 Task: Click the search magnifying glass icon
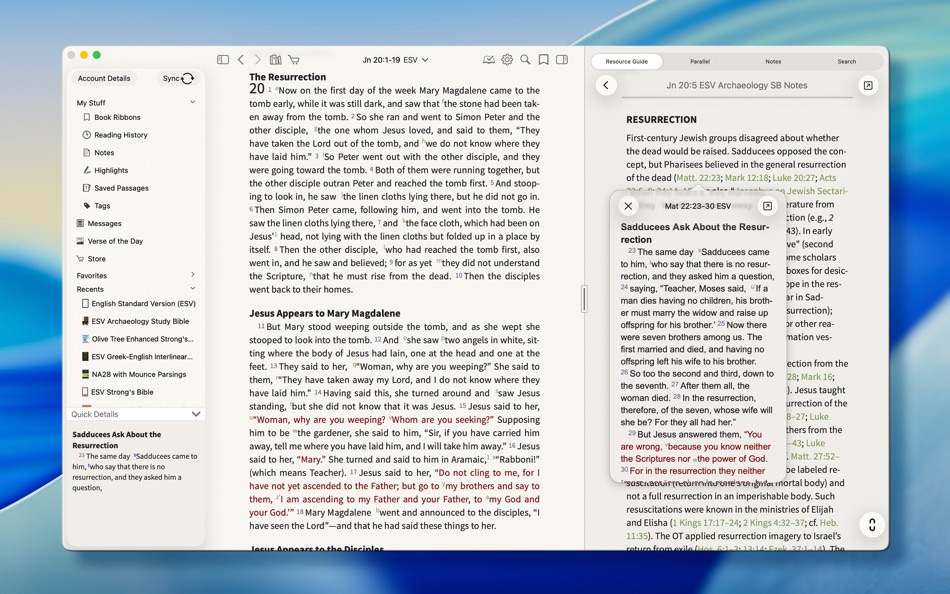[524, 60]
